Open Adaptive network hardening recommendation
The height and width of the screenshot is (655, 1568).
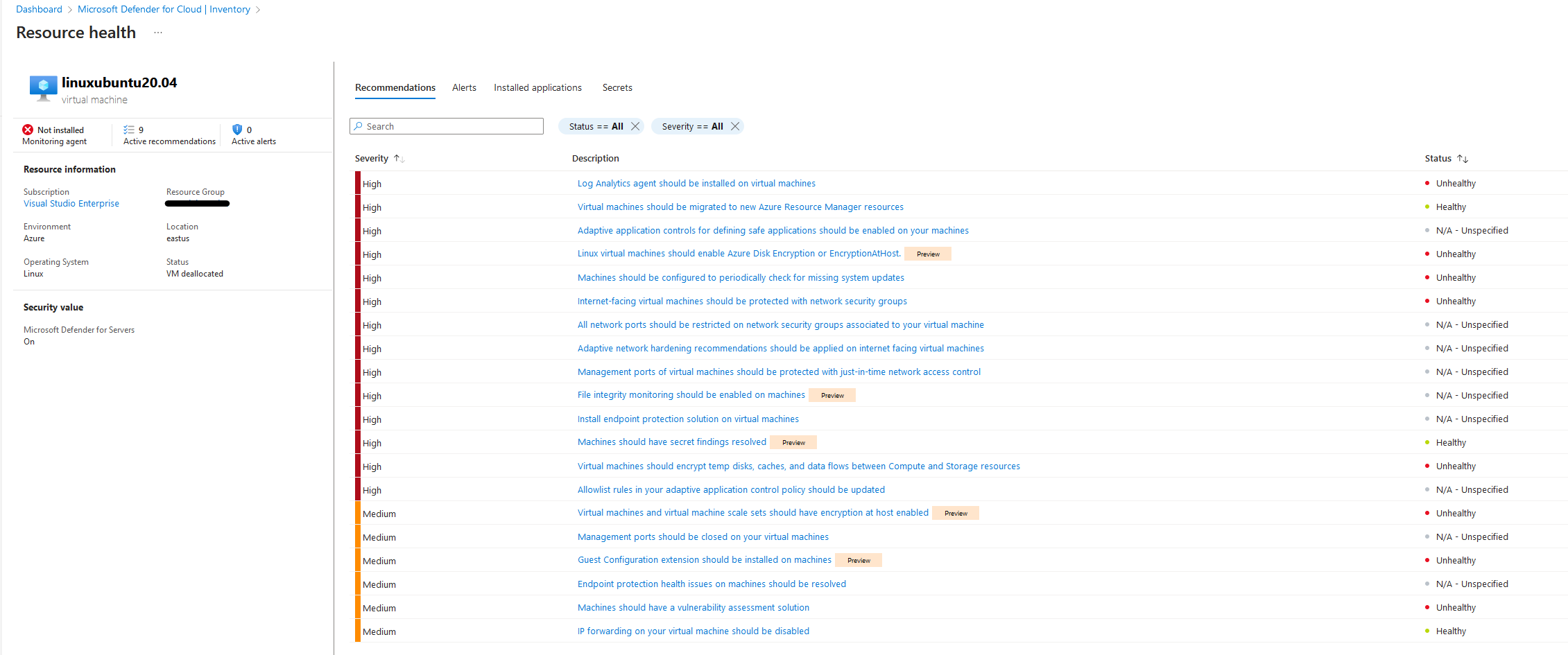(781, 349)
